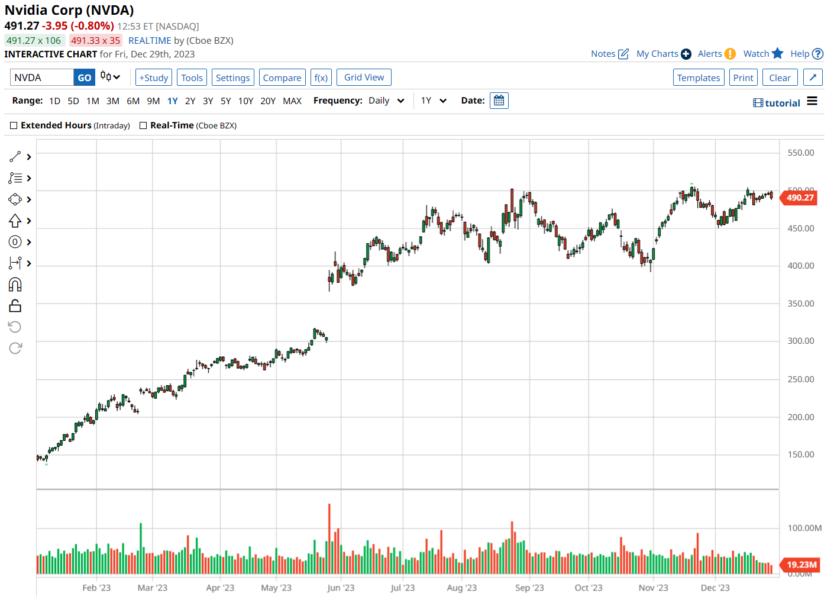The image size is (834, 600).
Task: Enable Extended Hours display
Action: (x=14, y=127)
